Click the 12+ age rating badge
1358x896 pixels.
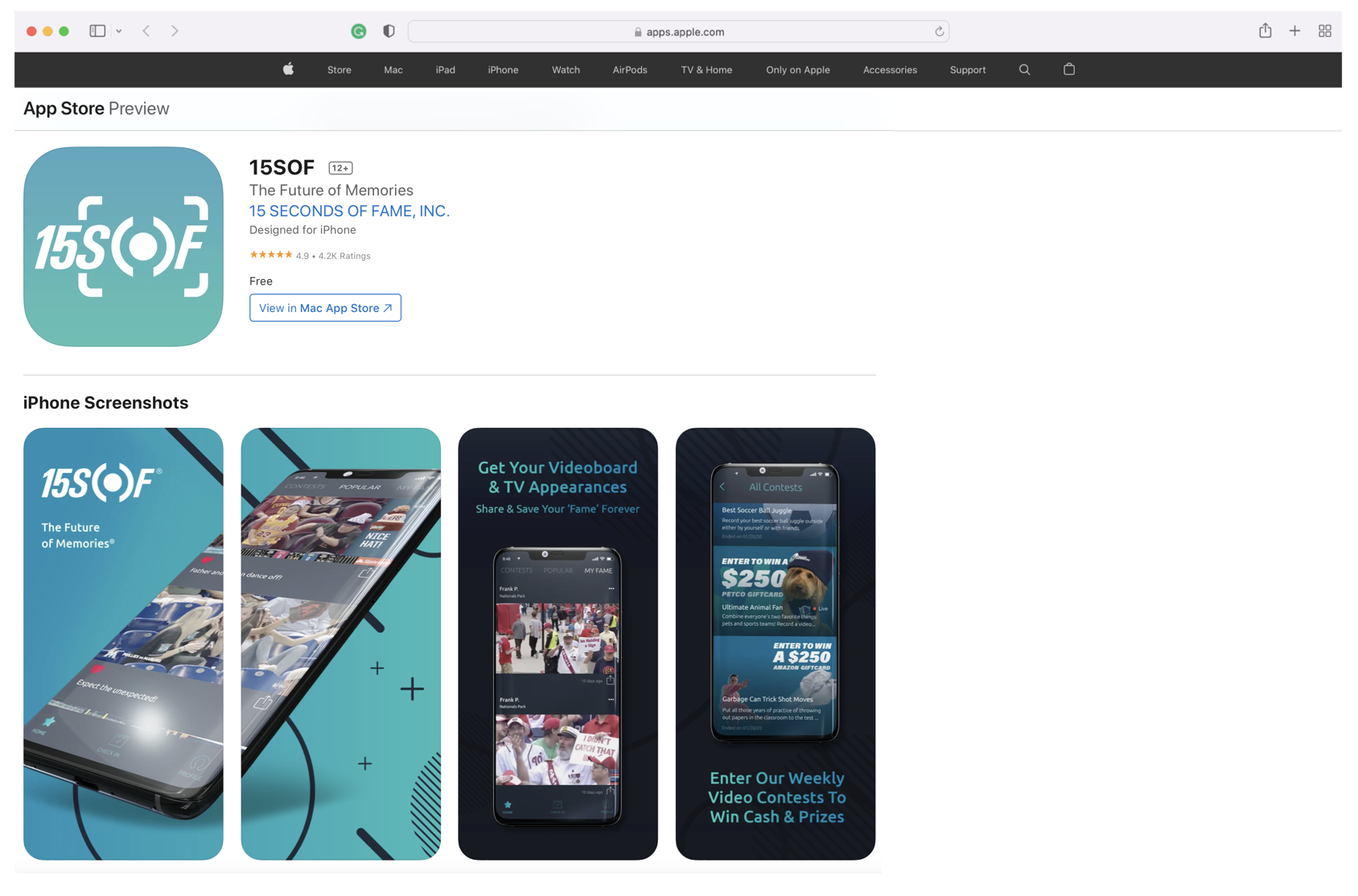pos(340,168)
